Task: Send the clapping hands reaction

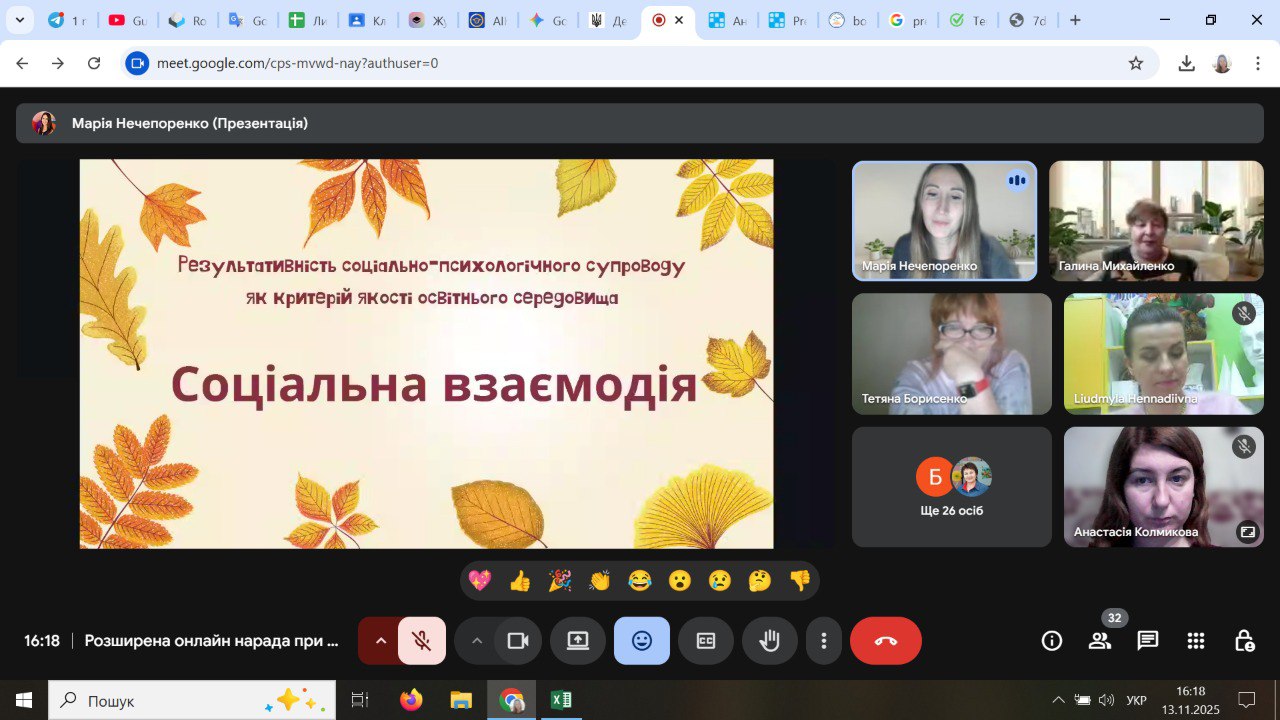Action: click(600, 581)
